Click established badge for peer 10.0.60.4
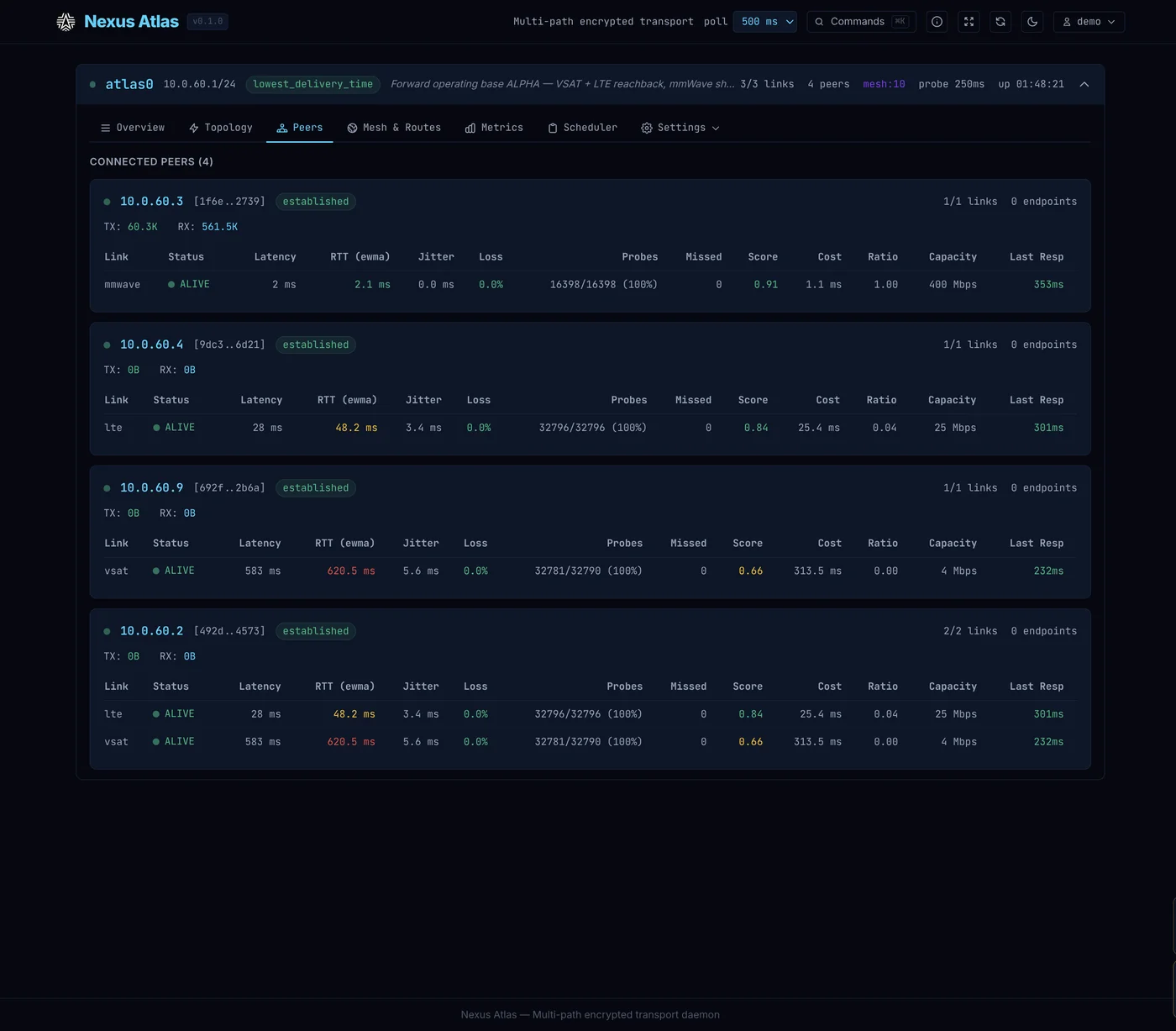The height and width of the screenshot is (1031, 1176). (316, 345)
